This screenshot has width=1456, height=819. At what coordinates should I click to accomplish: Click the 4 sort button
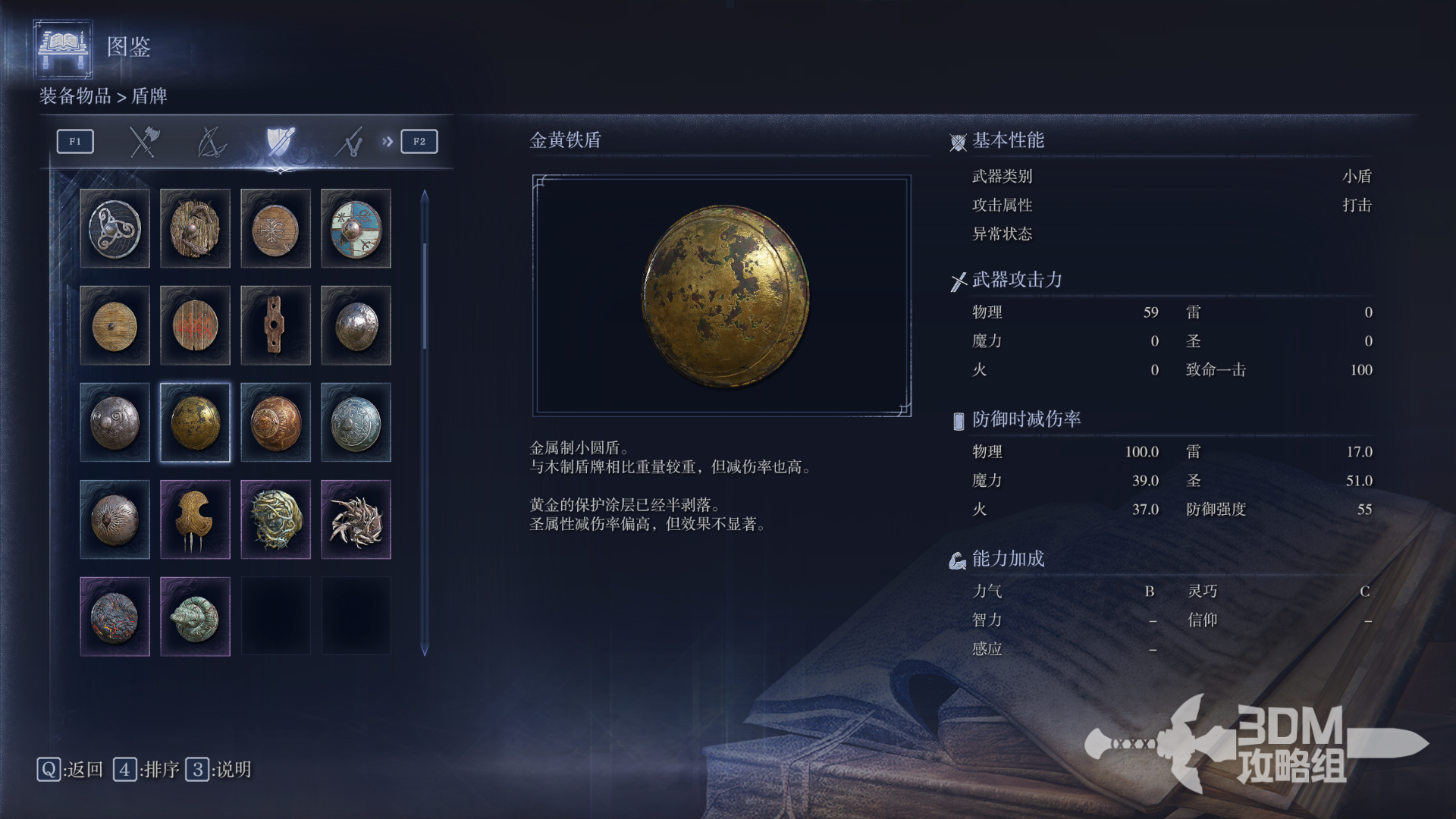point(146,770)
